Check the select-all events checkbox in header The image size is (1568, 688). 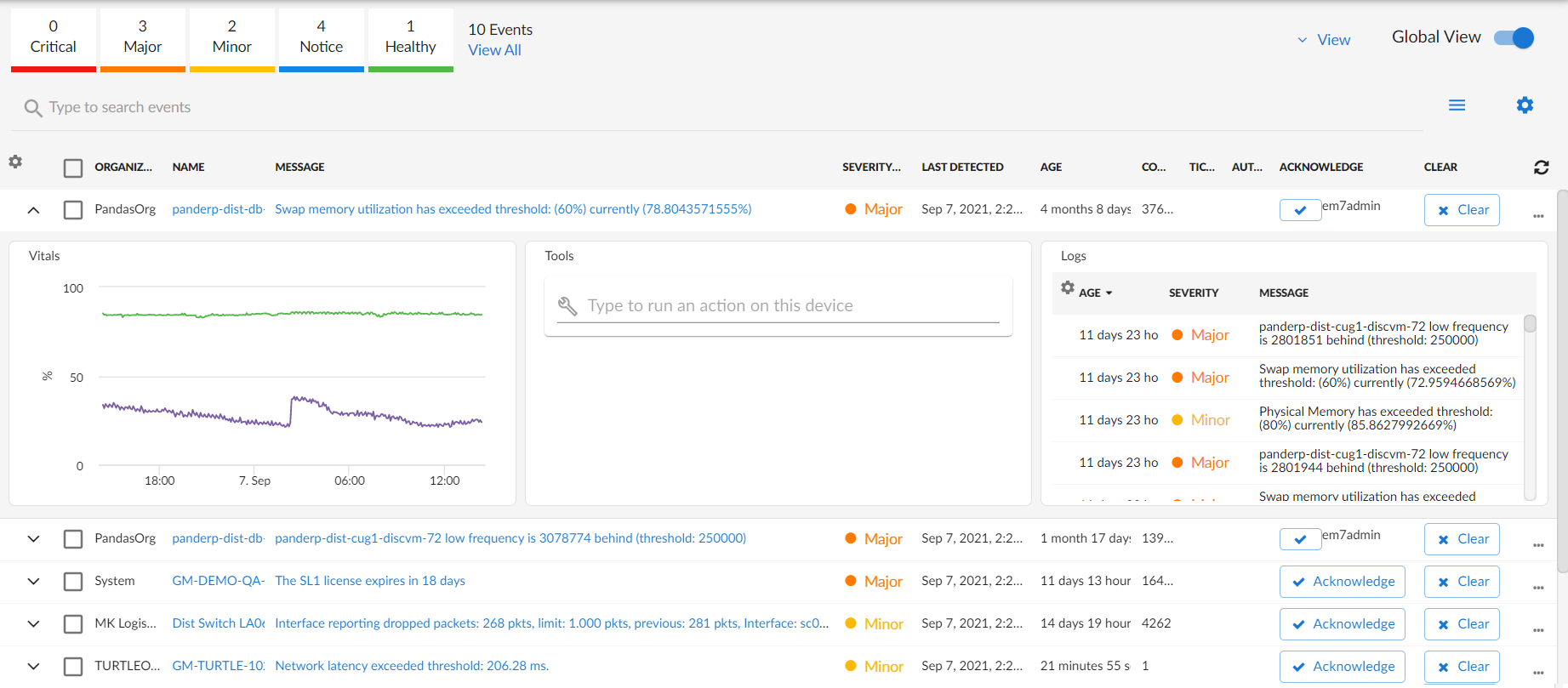(73, 168)
